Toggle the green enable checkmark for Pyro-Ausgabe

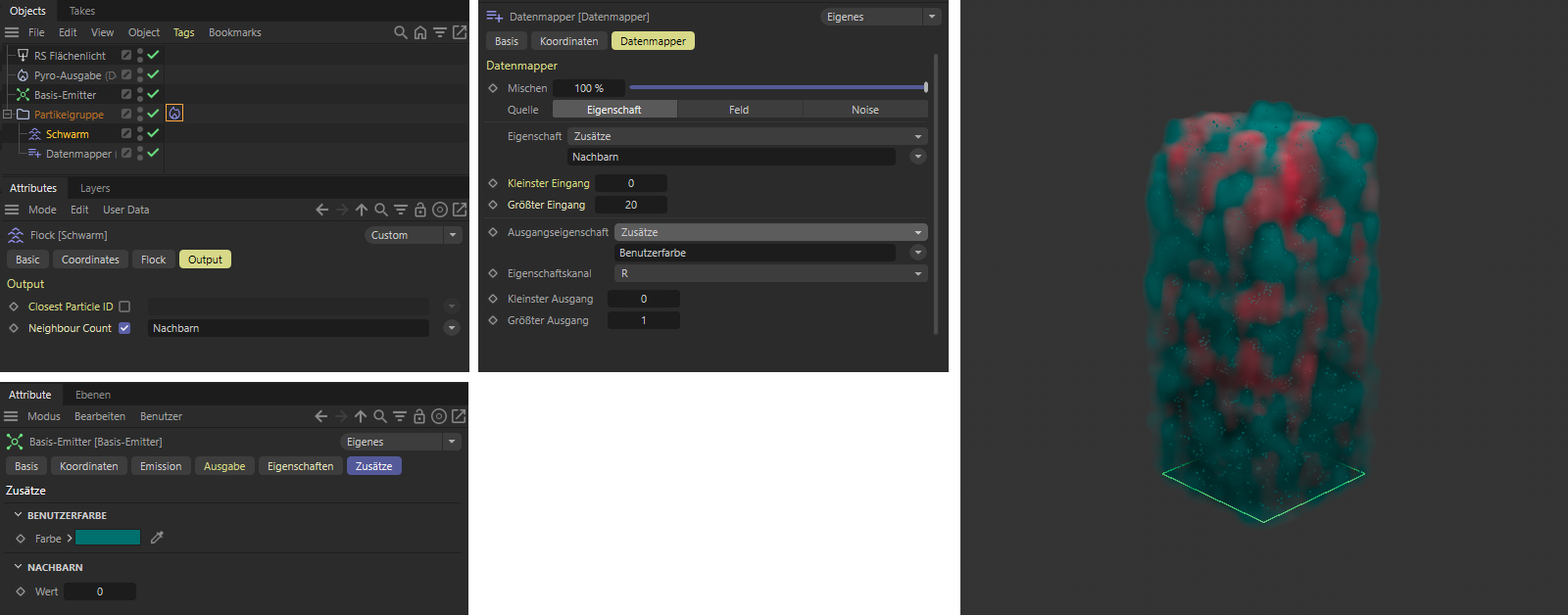(x=153, y=74)
